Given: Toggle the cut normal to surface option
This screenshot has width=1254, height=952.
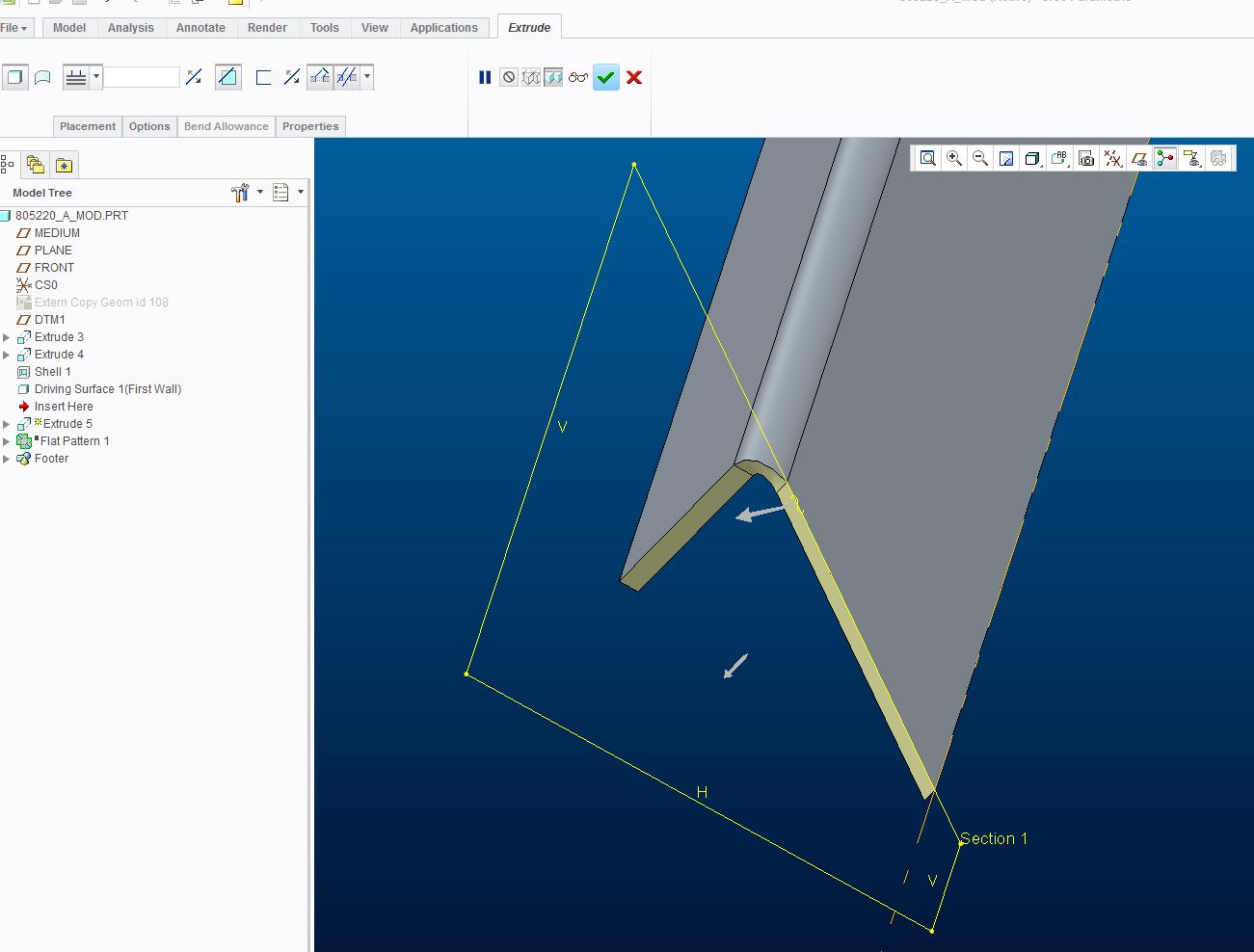Looking at the screenshot, I should (347, 77).
